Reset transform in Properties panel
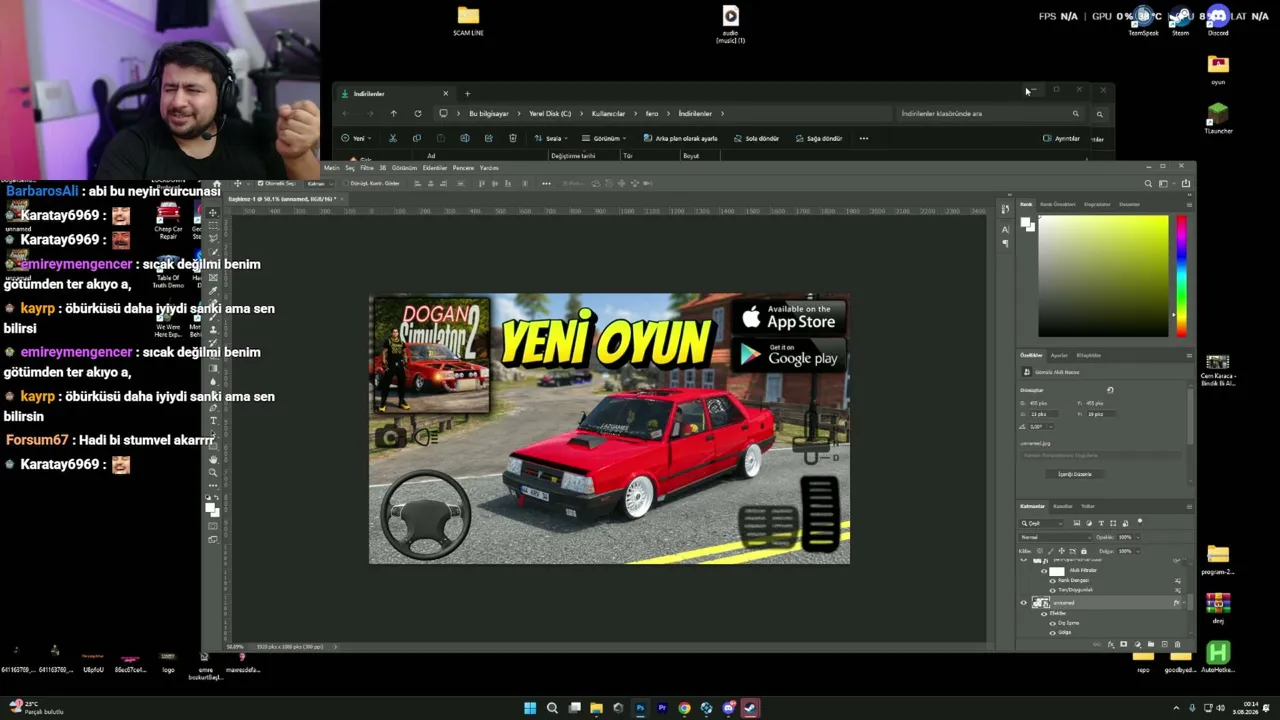The width and height of the screenshot is (1280, 720). (x=1110, y=390)
